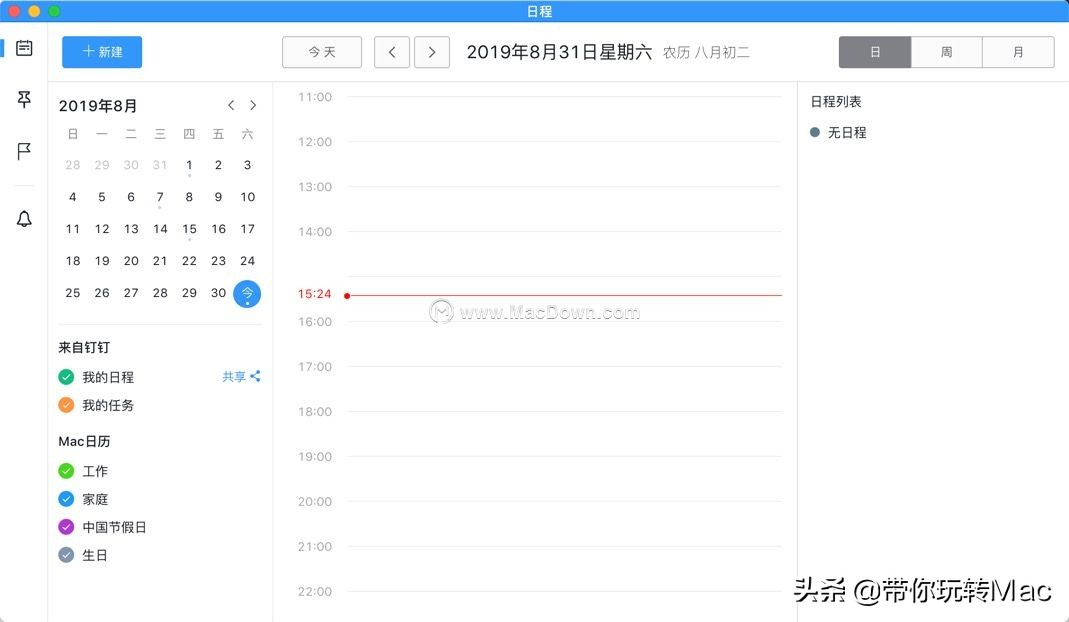
Task: Switch to 周 week view
Action: coord(946,52)
